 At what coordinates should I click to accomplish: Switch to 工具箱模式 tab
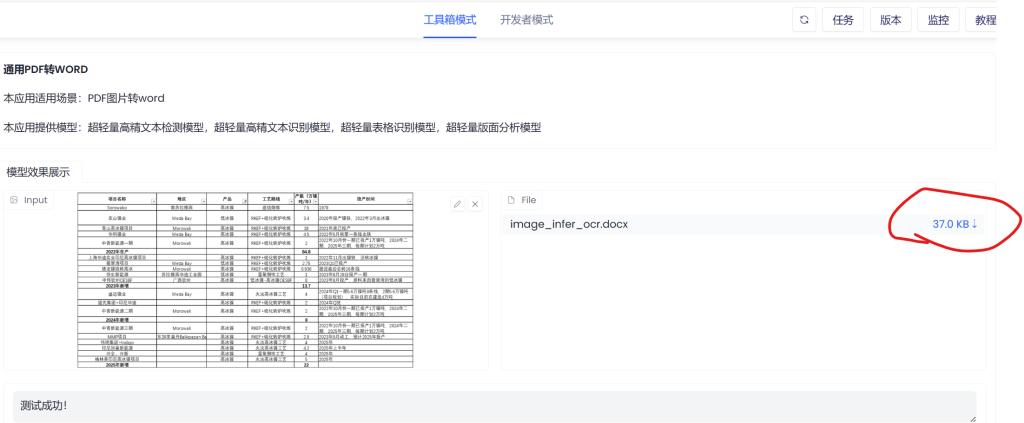tap(449, 20)
